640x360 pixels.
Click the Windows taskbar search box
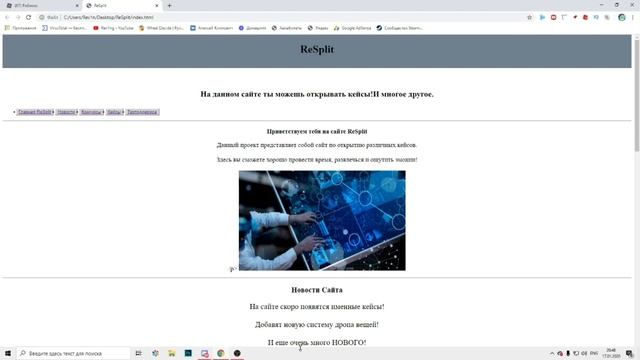coord(73,353)
